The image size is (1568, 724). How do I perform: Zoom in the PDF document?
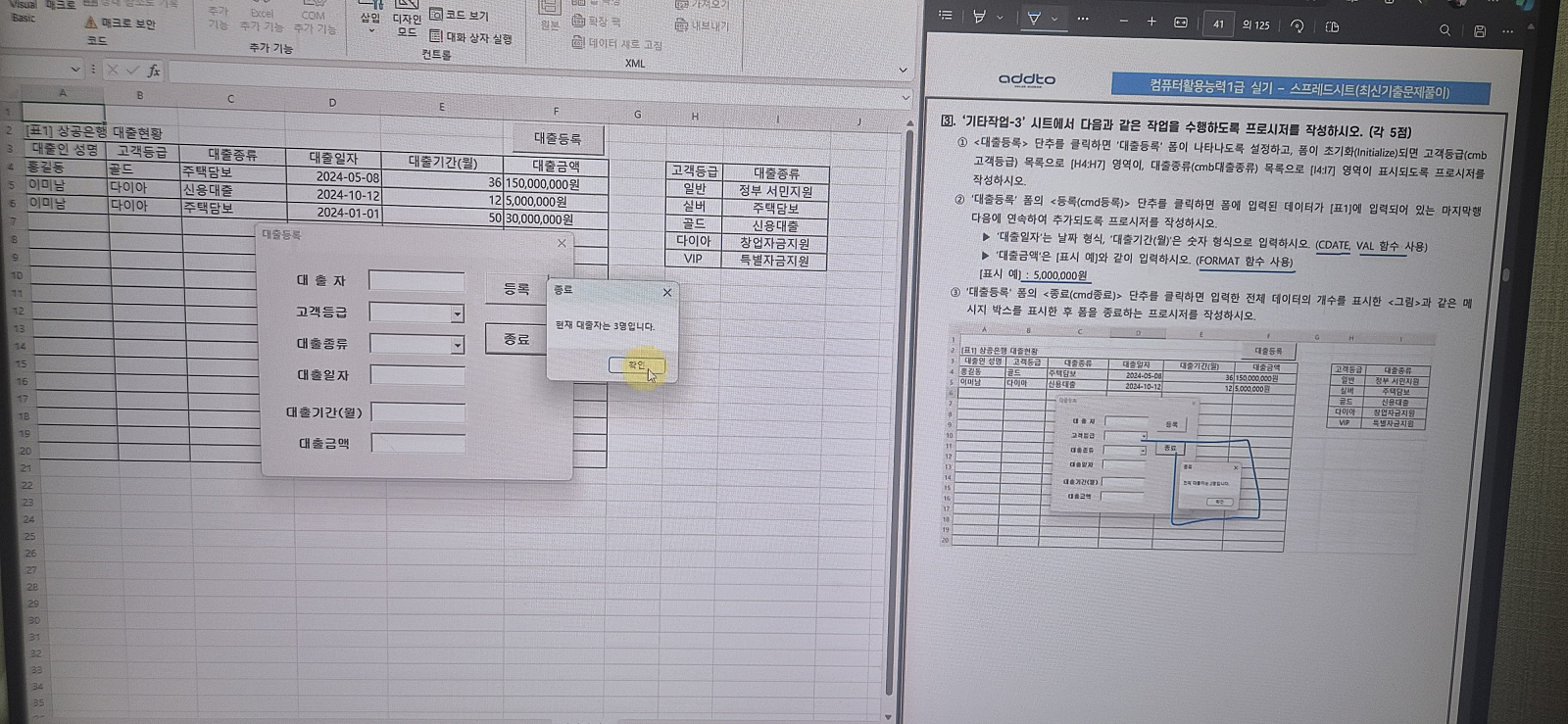1151,22
